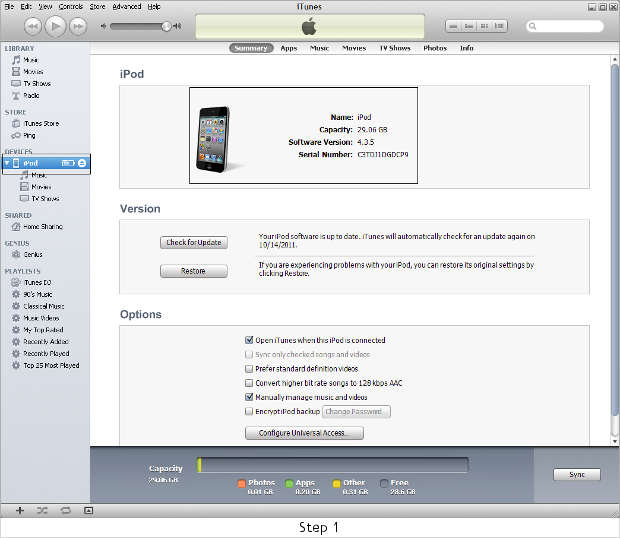620x538 pixels.
Task: Switch to the Music tab
Action: 319,48
